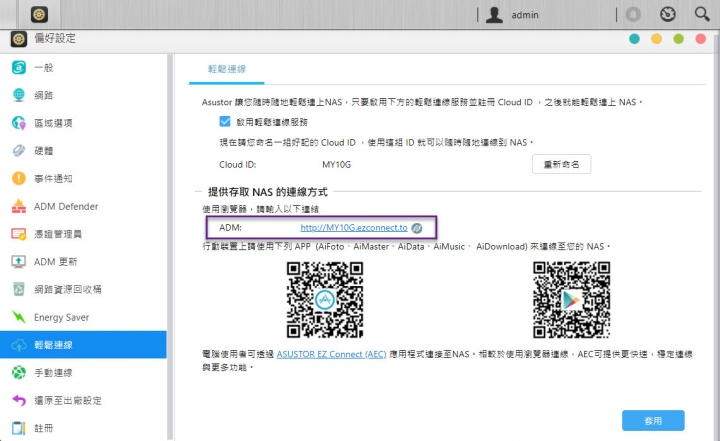Select the 區域選項 regional options icon
Image resolution: width=720 pixels, height=441 pixels.
[19, 123]
